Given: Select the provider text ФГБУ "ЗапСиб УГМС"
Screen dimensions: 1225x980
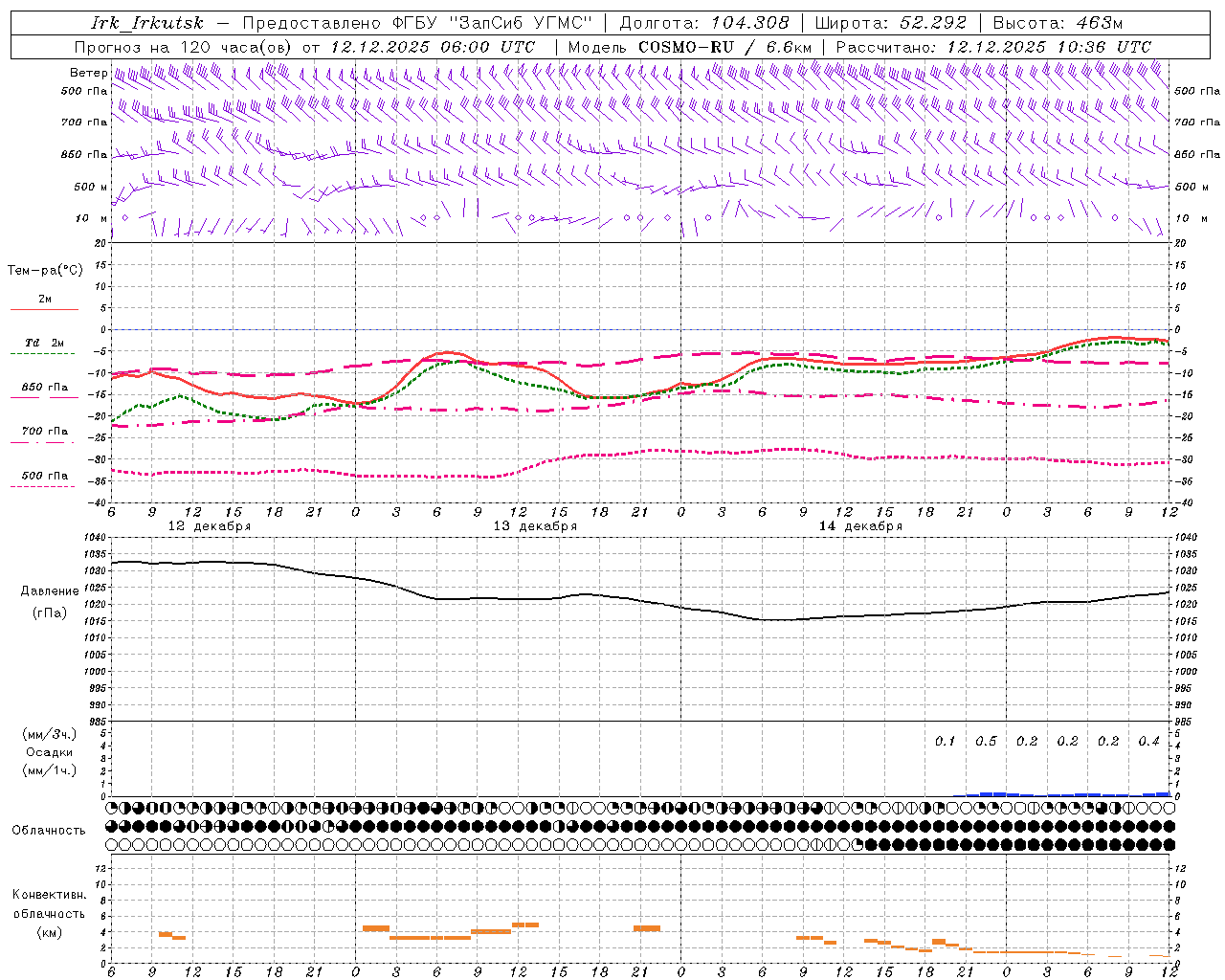Looking at the screenshot, I should point(493,23).
